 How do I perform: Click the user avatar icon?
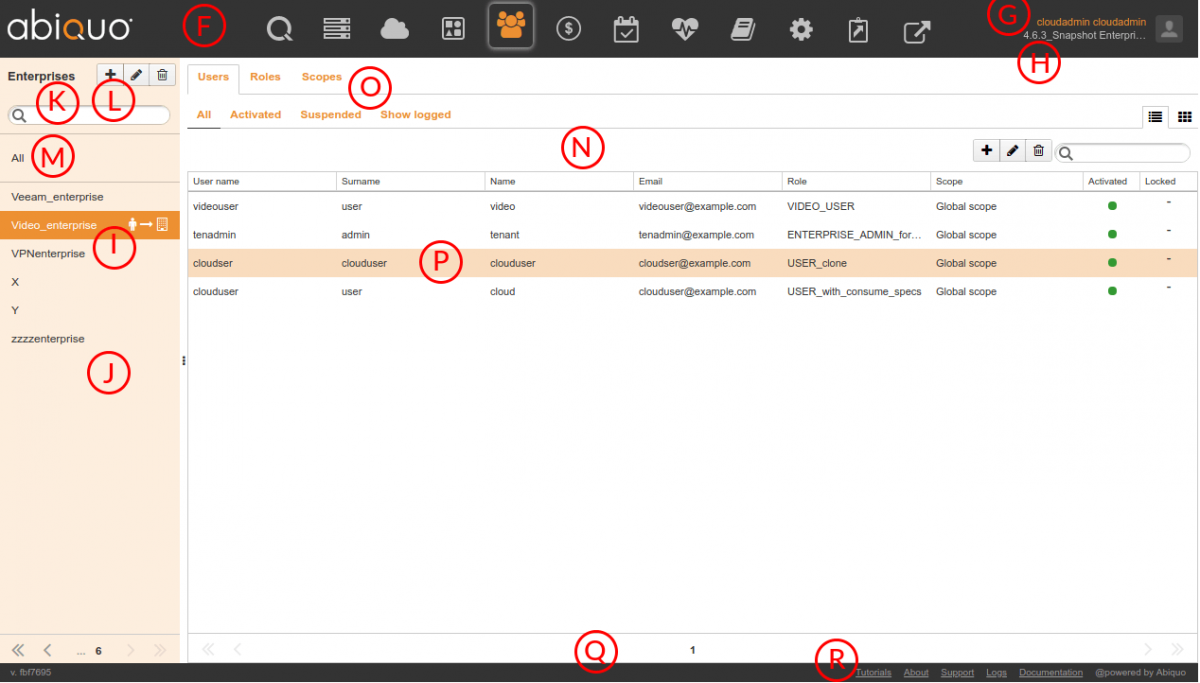click(1169, 28)
